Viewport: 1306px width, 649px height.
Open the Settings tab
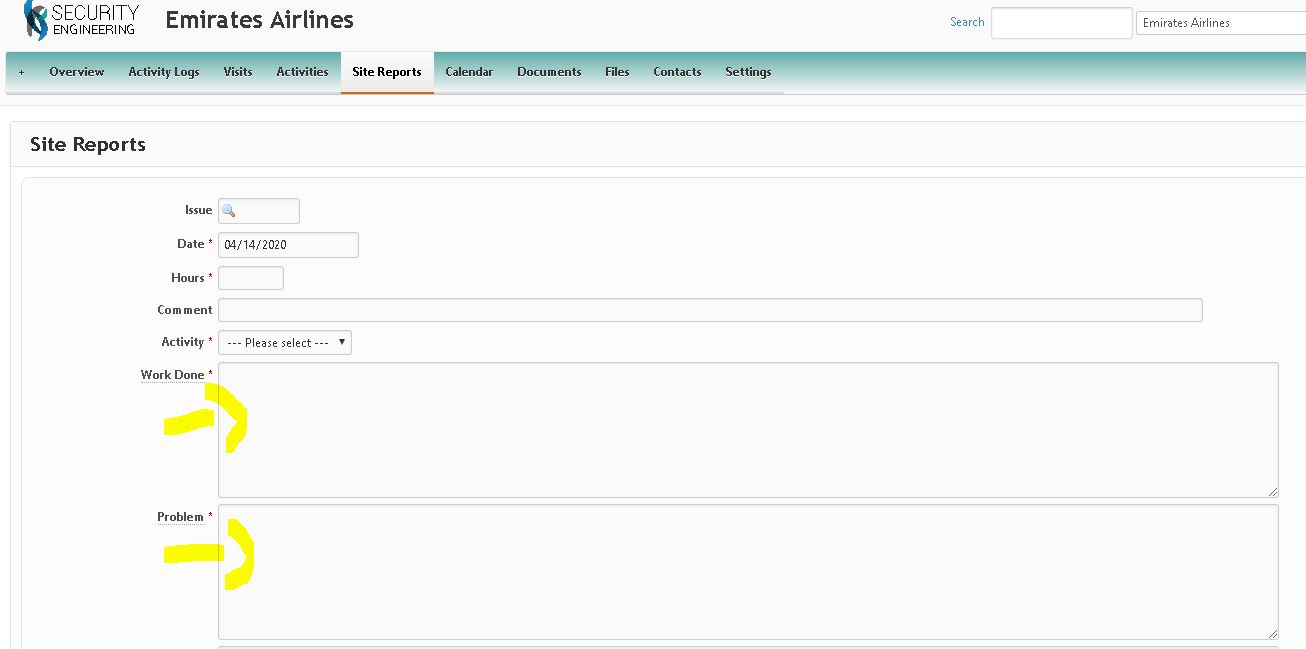[748, 72]
